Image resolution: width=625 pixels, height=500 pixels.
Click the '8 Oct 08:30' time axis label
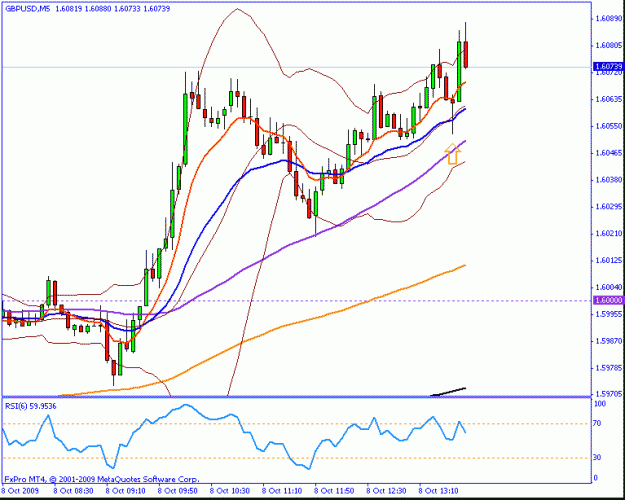pyautogui.click(x=72, y=491)
